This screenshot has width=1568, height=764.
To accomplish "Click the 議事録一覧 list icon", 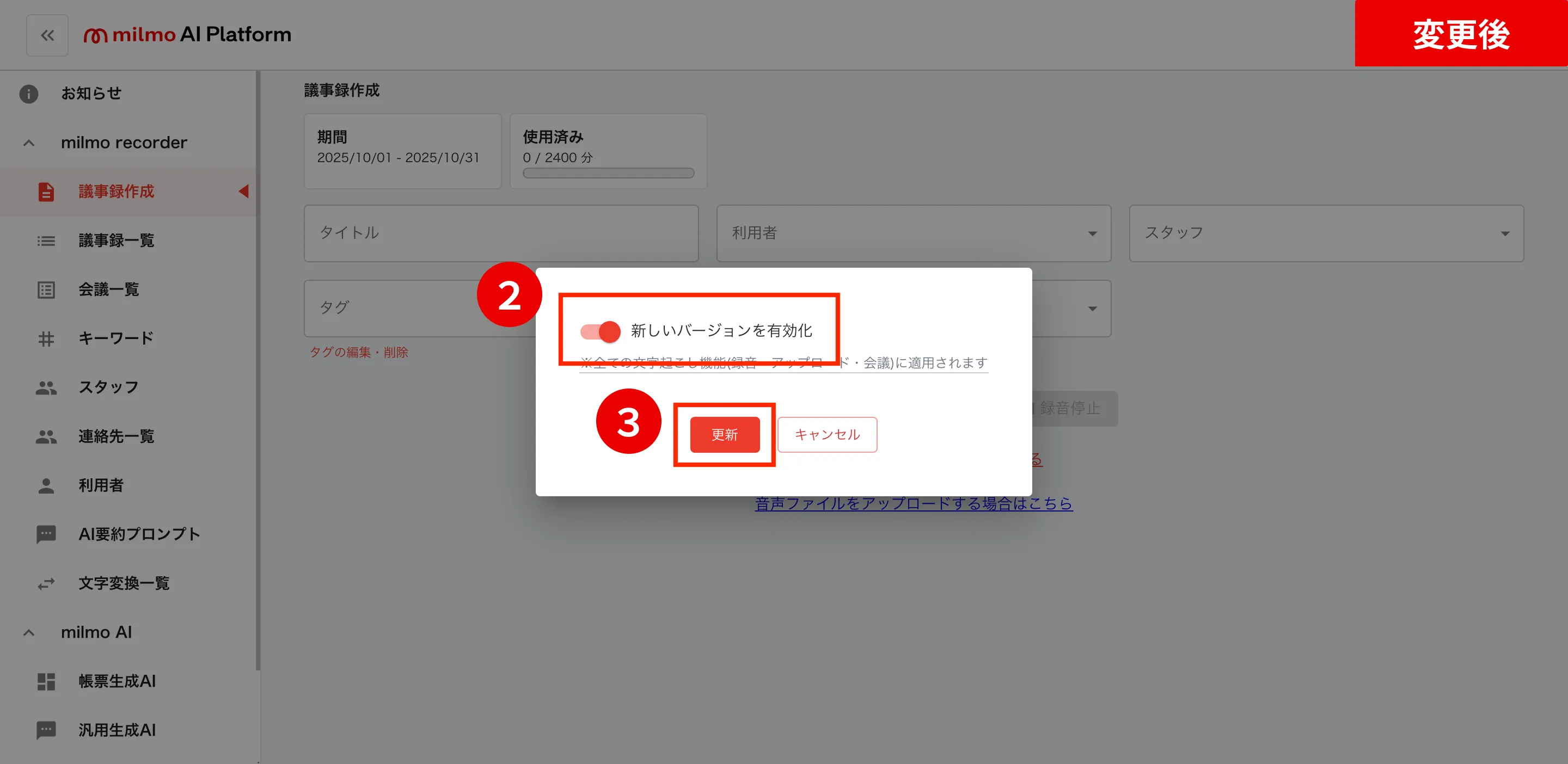I will click(46, 241).
